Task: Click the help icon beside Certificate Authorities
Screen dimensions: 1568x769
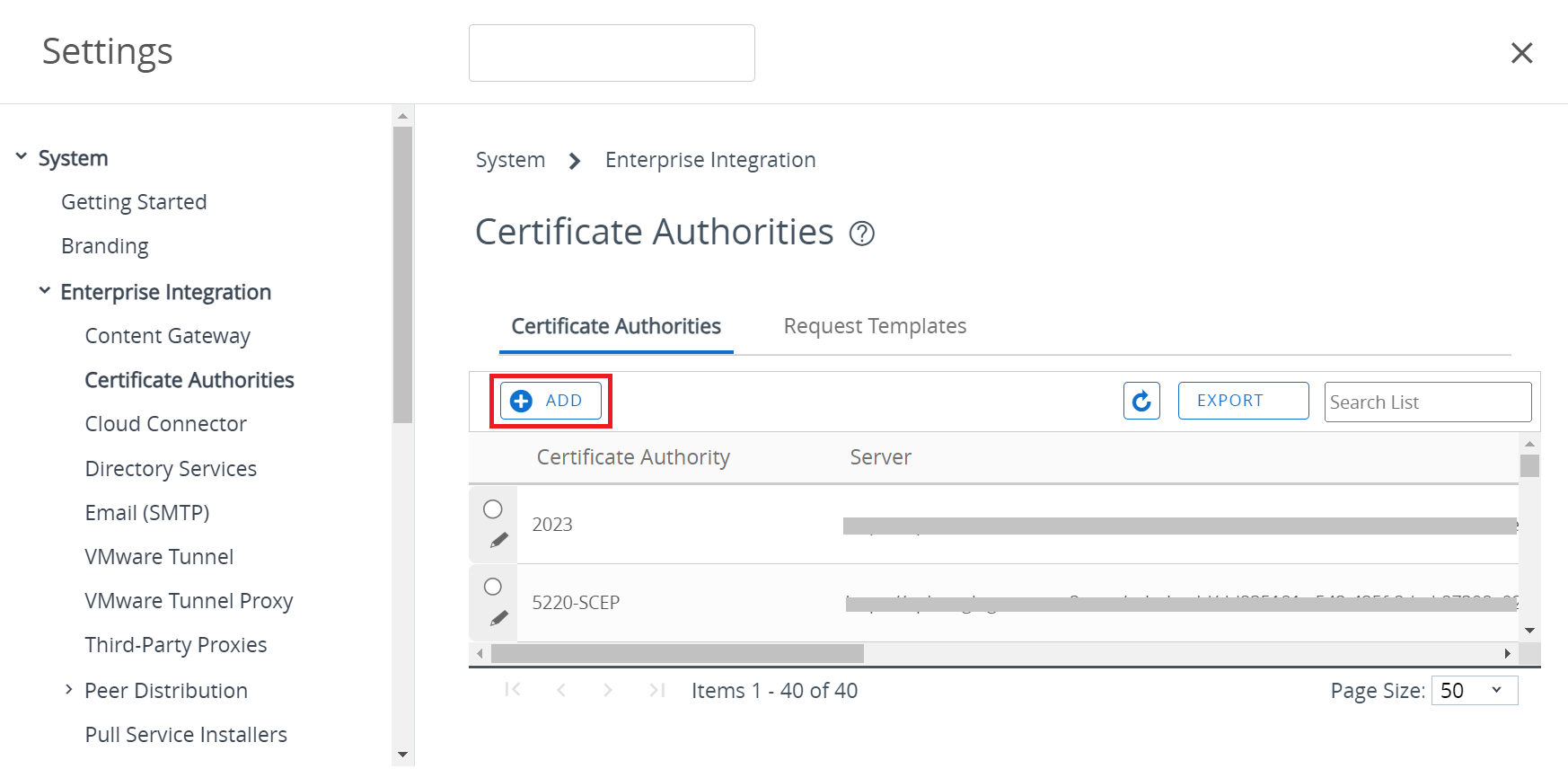Action: pos(861,234)
